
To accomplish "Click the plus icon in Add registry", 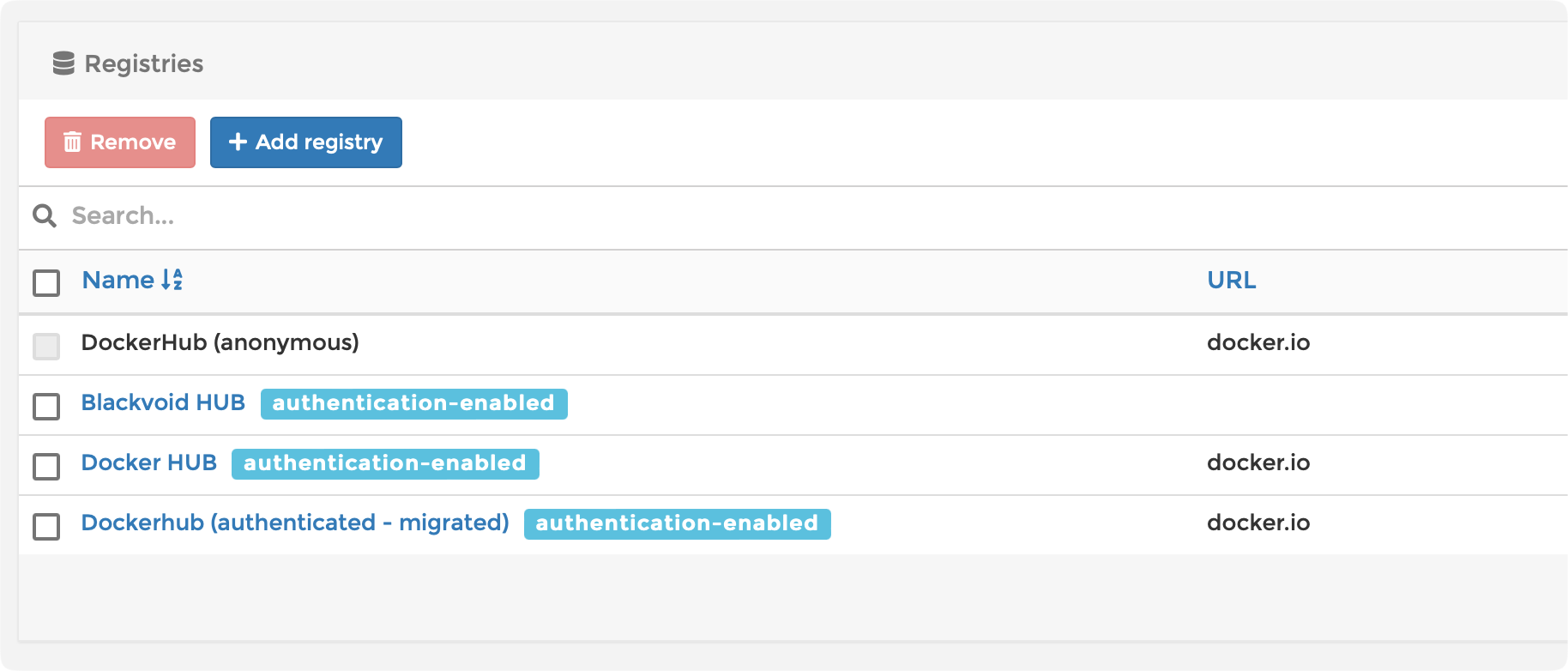I will (238, 142).
